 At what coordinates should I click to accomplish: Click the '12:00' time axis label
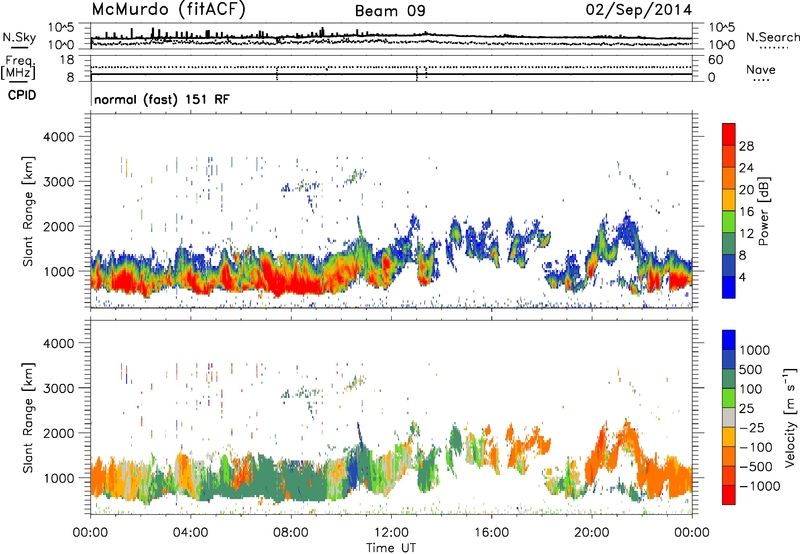(x=391, y=533)
